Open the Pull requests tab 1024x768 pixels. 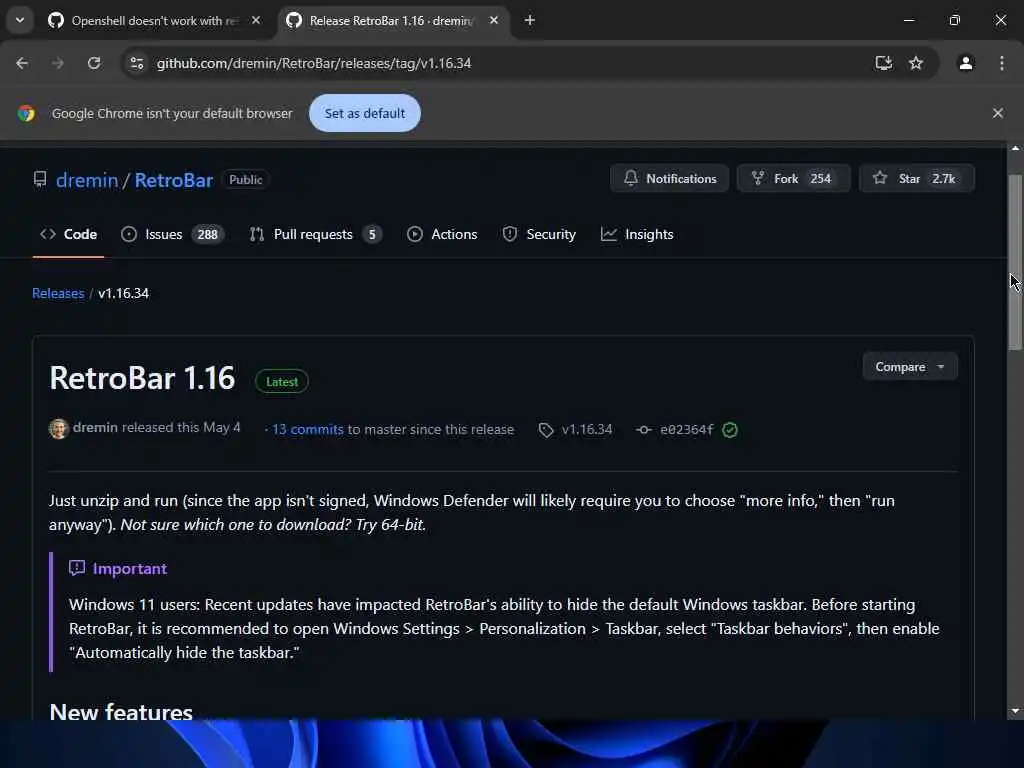click(315, 234)
